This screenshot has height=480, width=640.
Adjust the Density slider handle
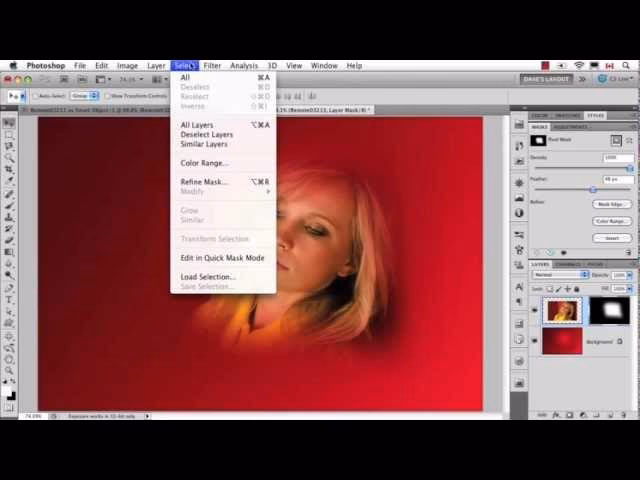(x=629, y=168)
